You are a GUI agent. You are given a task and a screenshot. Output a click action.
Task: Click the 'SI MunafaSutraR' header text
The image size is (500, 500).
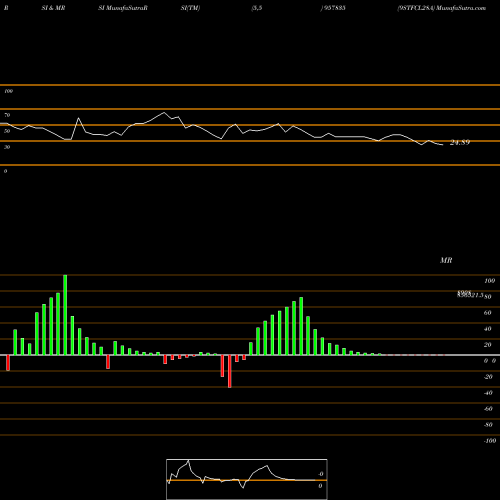pos(123,8)
